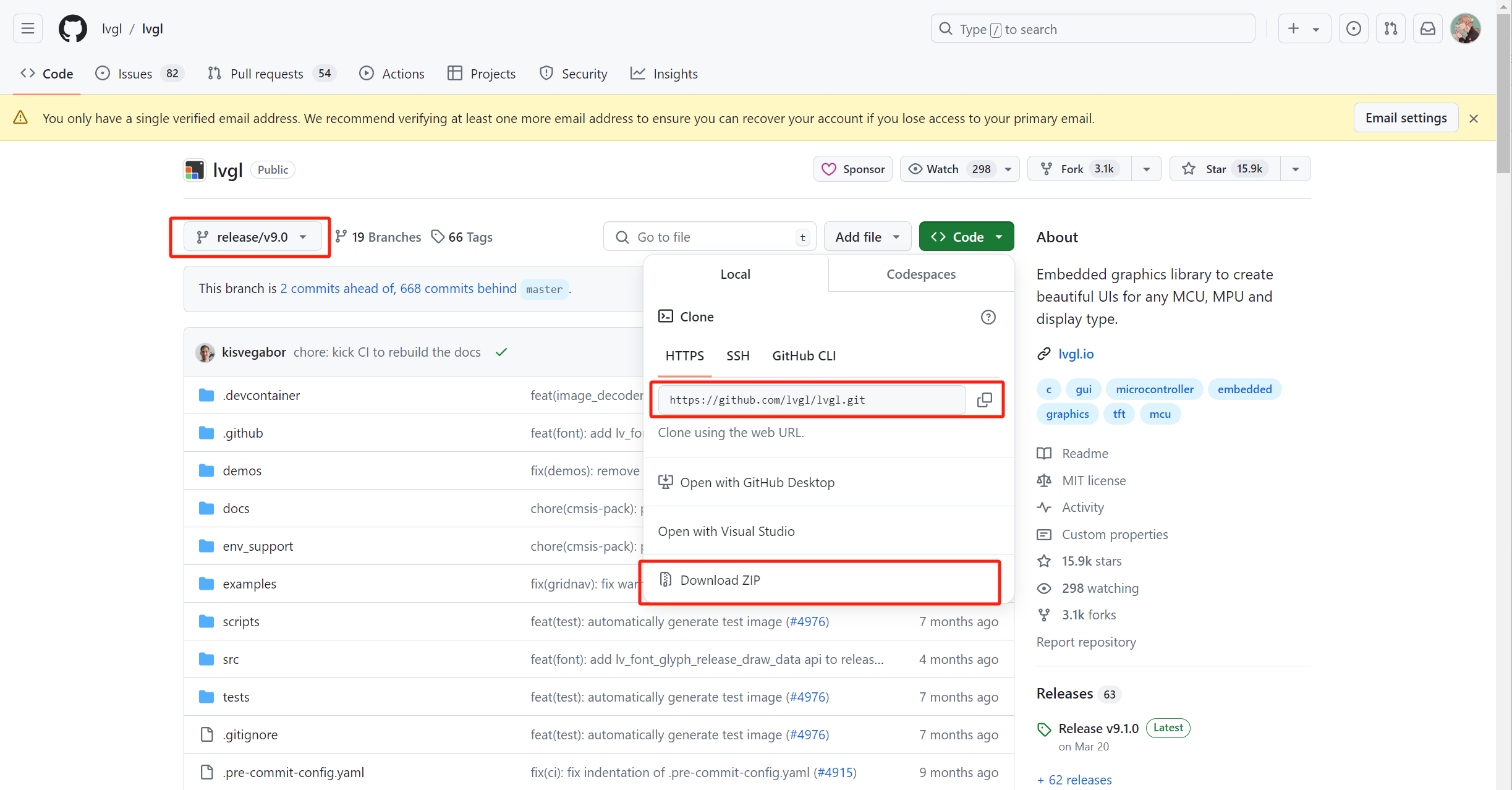This screenshot has height=790, width=1512.
Task: Open kisvegabor's profile avatar
Action: click(205, 352)
